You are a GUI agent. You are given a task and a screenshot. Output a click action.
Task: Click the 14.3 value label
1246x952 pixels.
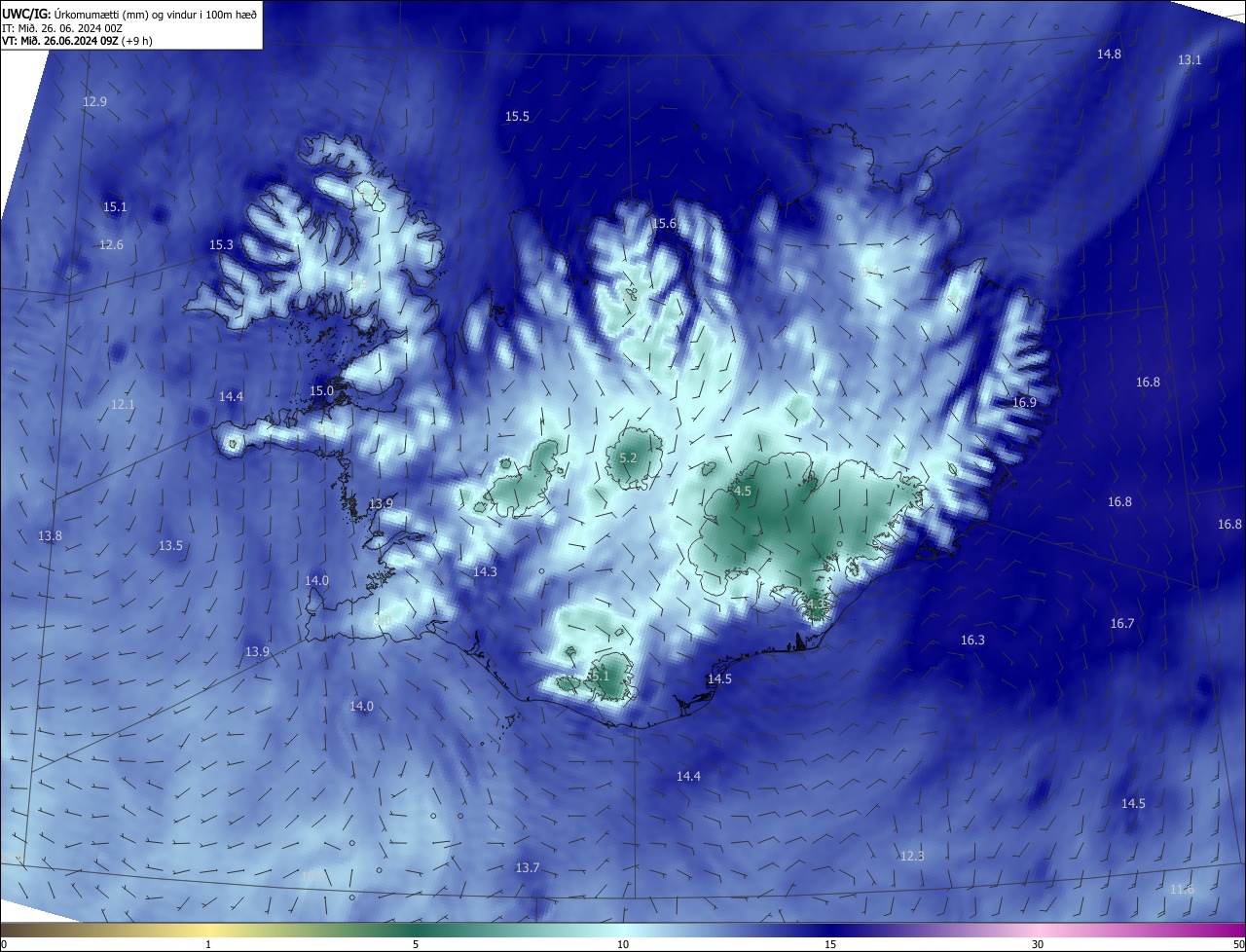pyautogui.click(x=485, y=572)
